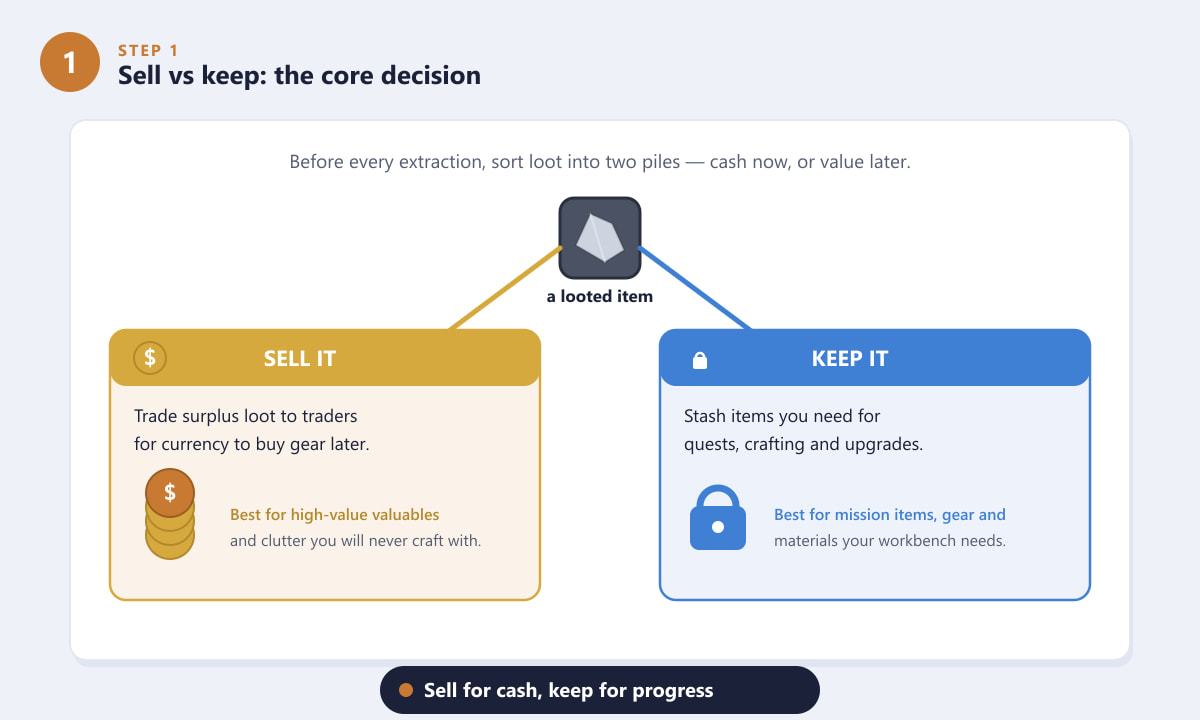
Task: Click the small lock icon in KEEP IT header
Action: tap(700, 359)
